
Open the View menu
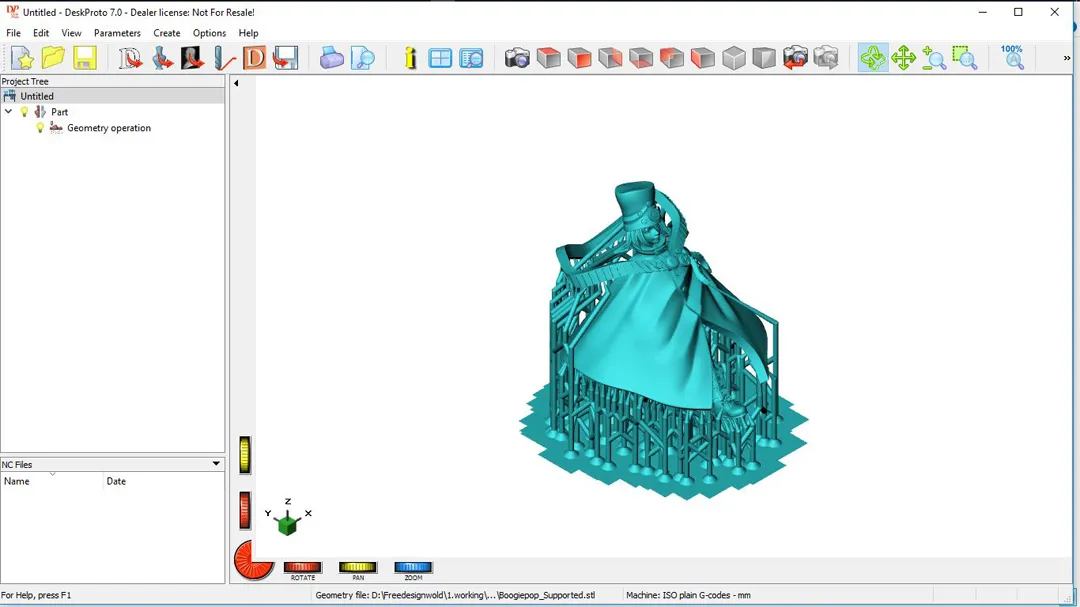[71, 33]
